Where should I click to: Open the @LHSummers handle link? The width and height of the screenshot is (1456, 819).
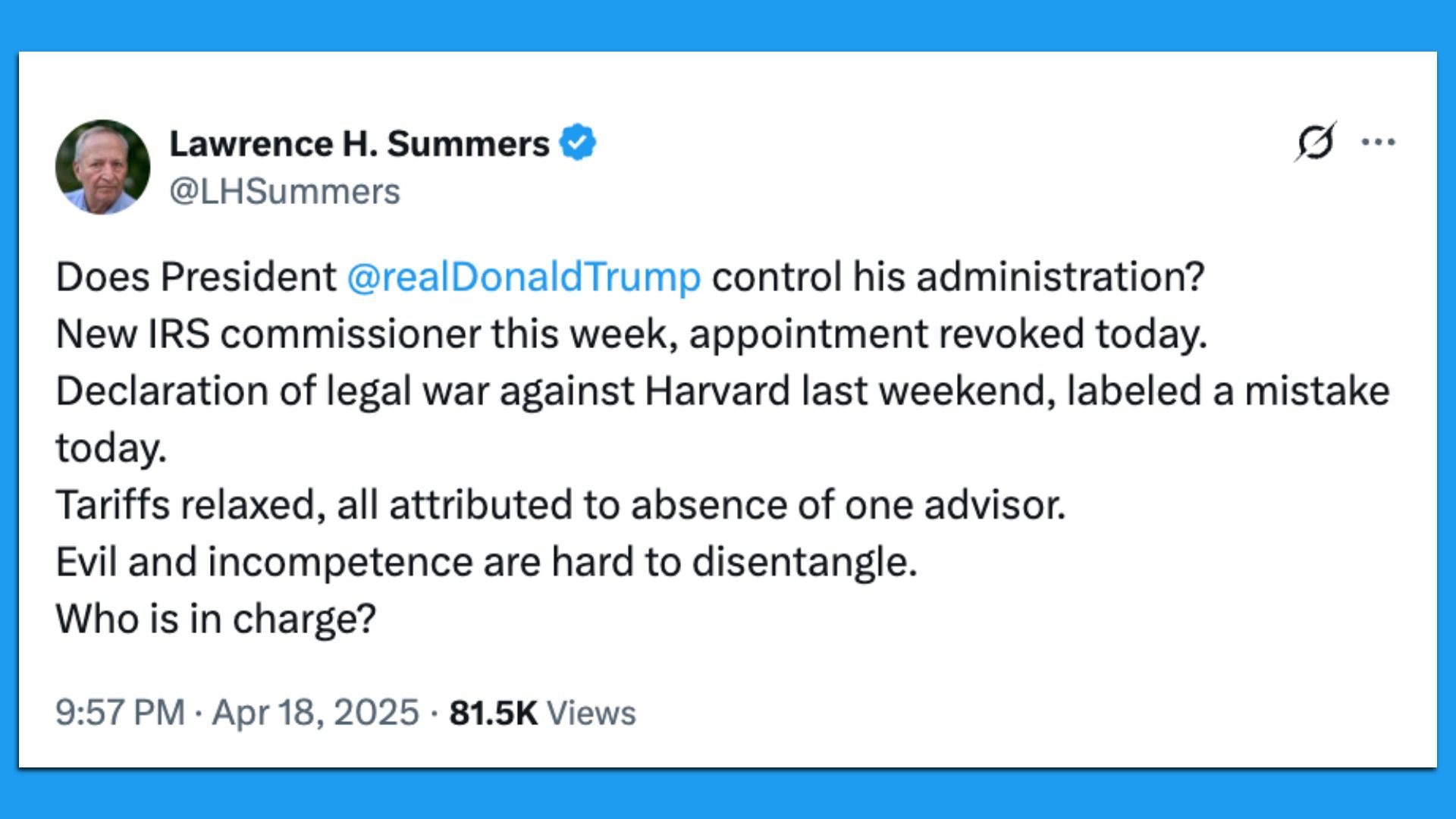284,192
